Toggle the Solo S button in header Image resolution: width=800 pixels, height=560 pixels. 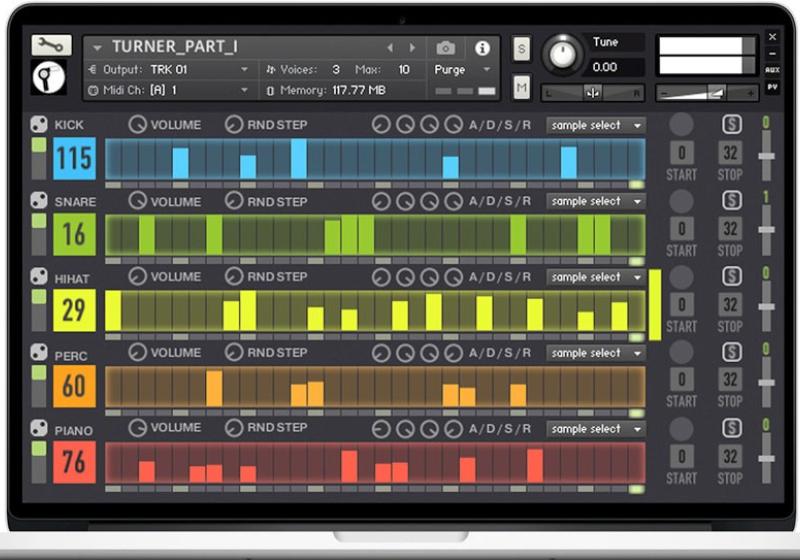(x=522, y=49)
